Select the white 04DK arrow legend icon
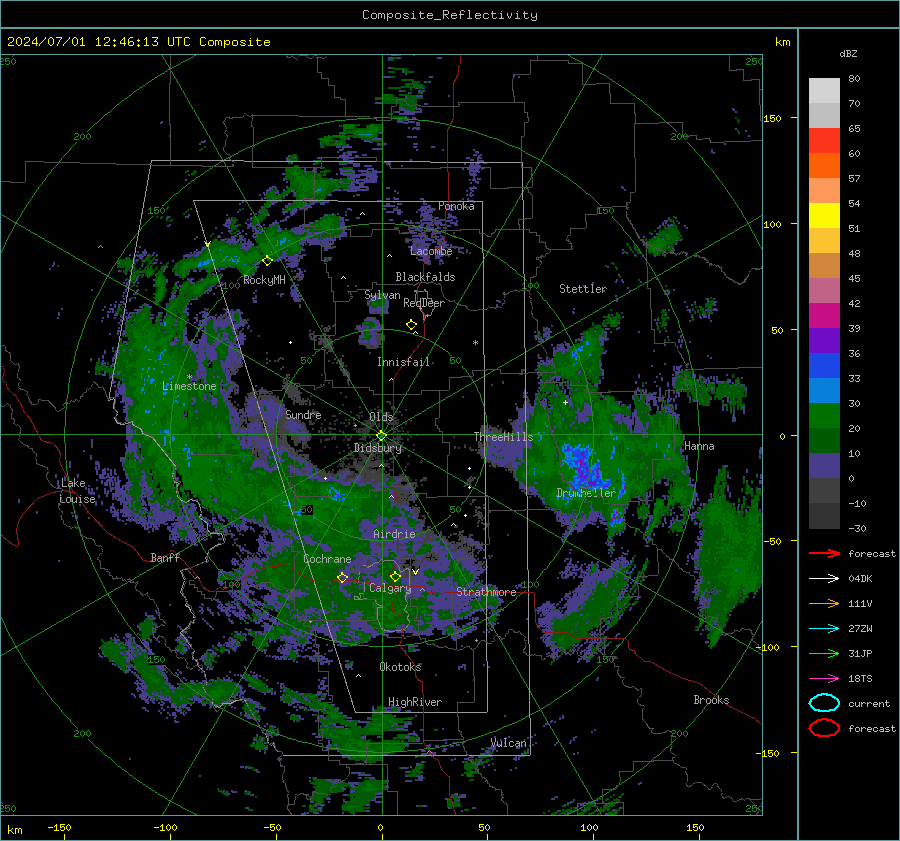 824,578
